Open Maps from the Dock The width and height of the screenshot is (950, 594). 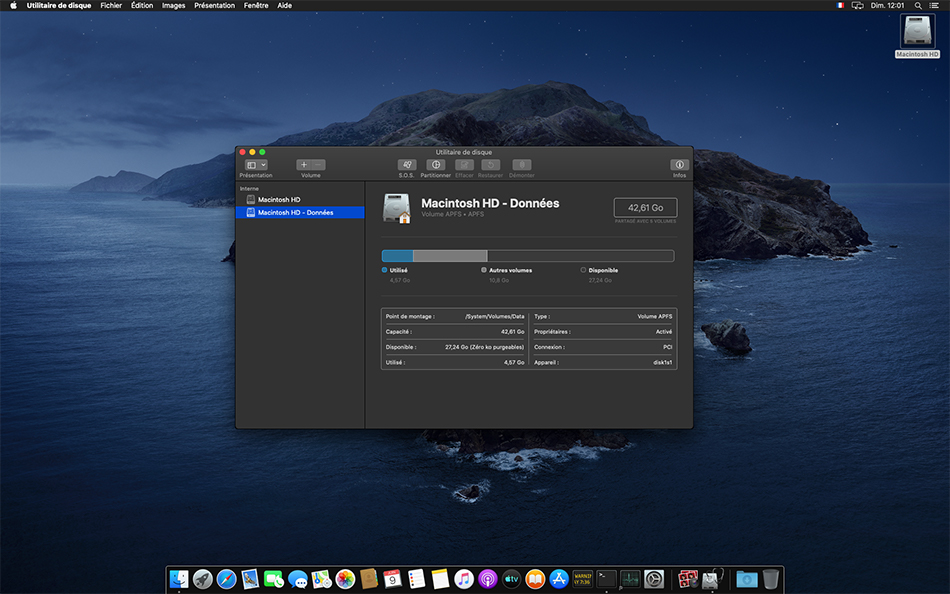coord(321,579)
